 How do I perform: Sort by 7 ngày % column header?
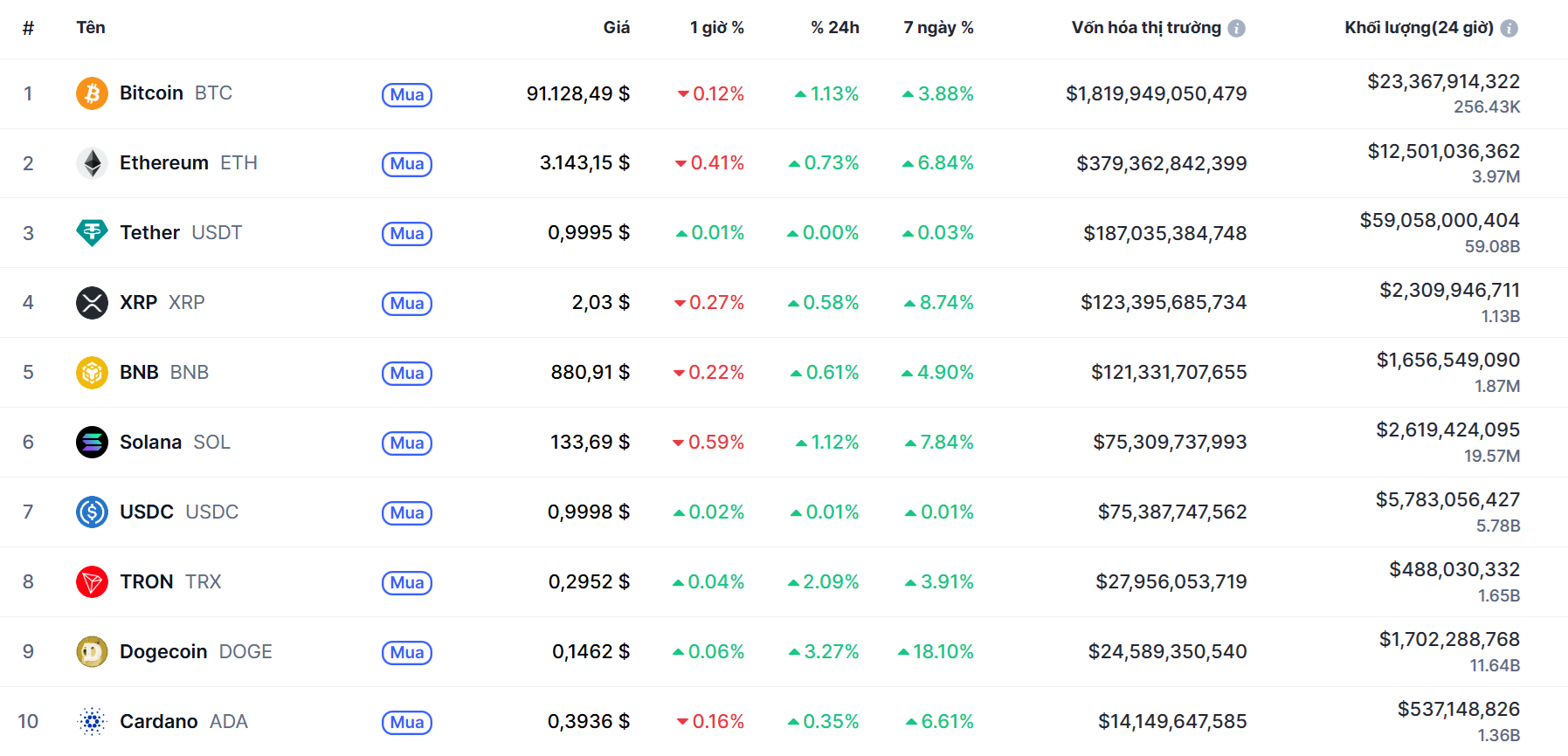tap(938, 28)
